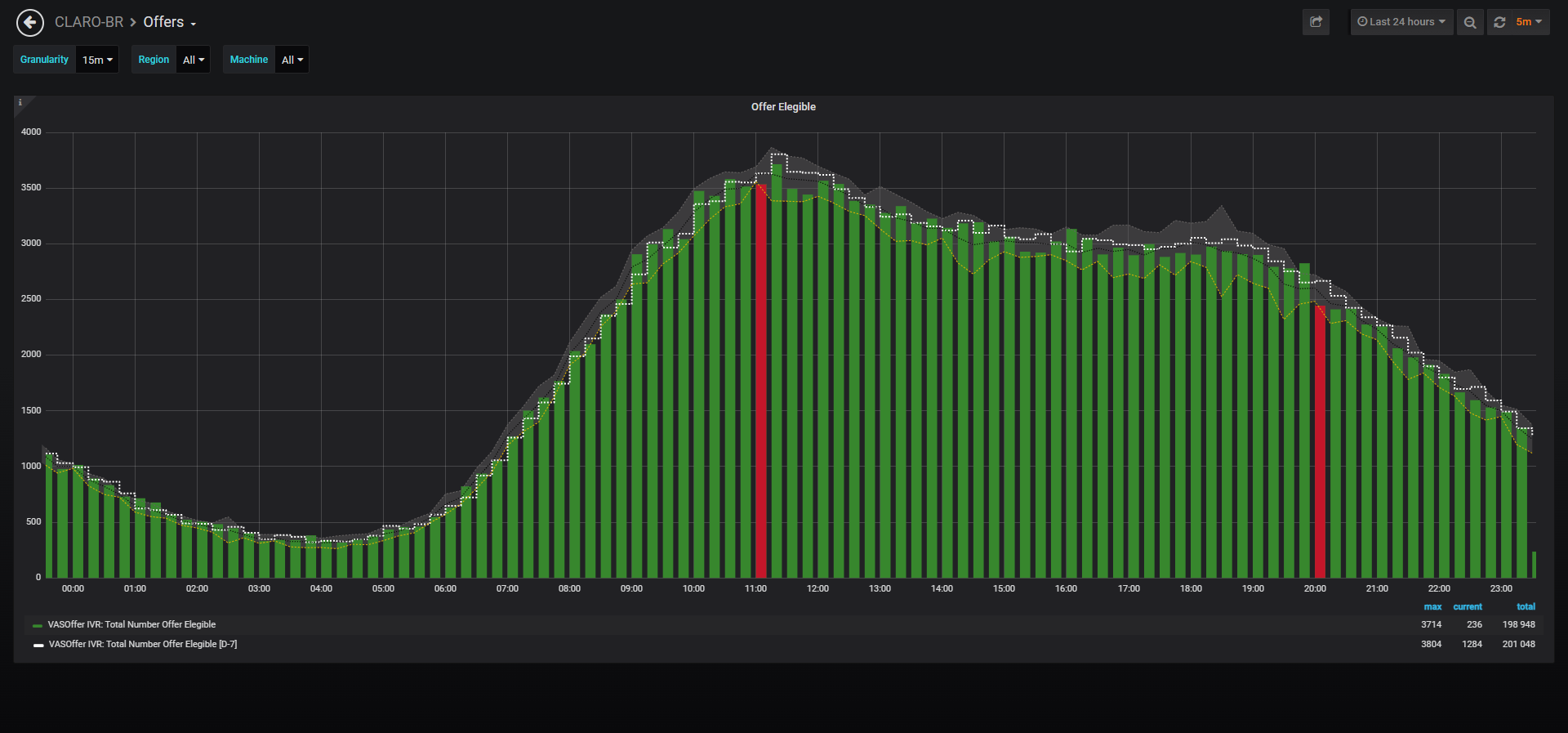Toggle the Offer Elegible [D-7] series
The image size is (1568, 733).
pos(143,645)
